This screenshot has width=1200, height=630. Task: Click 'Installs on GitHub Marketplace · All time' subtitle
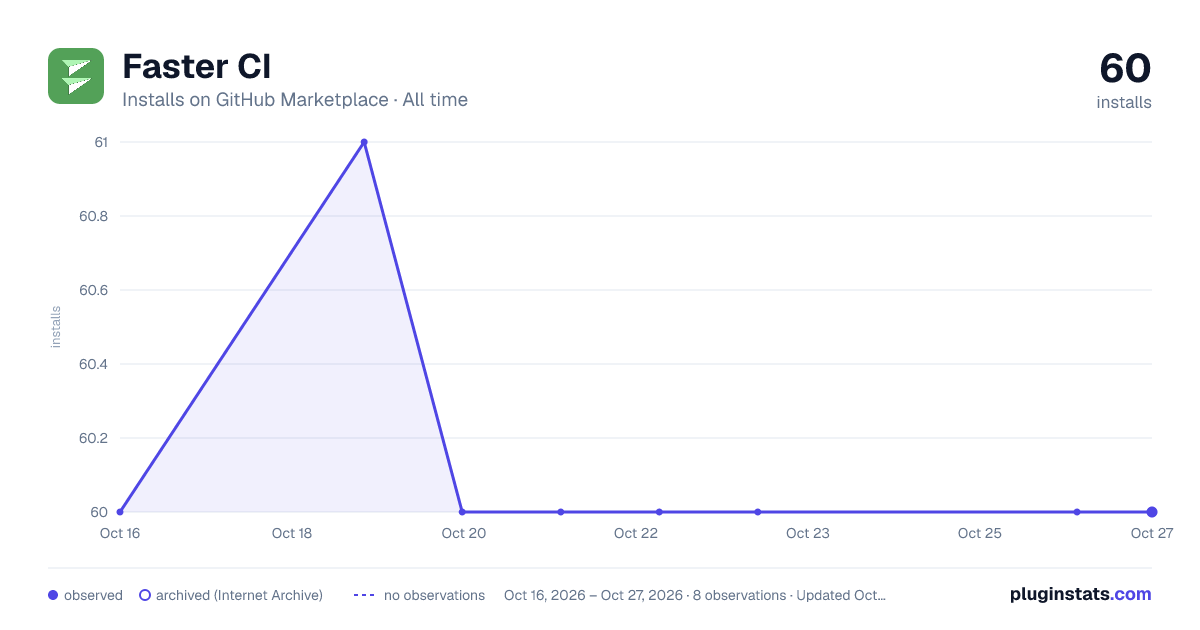pyautogui.click(x=295, y=100)
